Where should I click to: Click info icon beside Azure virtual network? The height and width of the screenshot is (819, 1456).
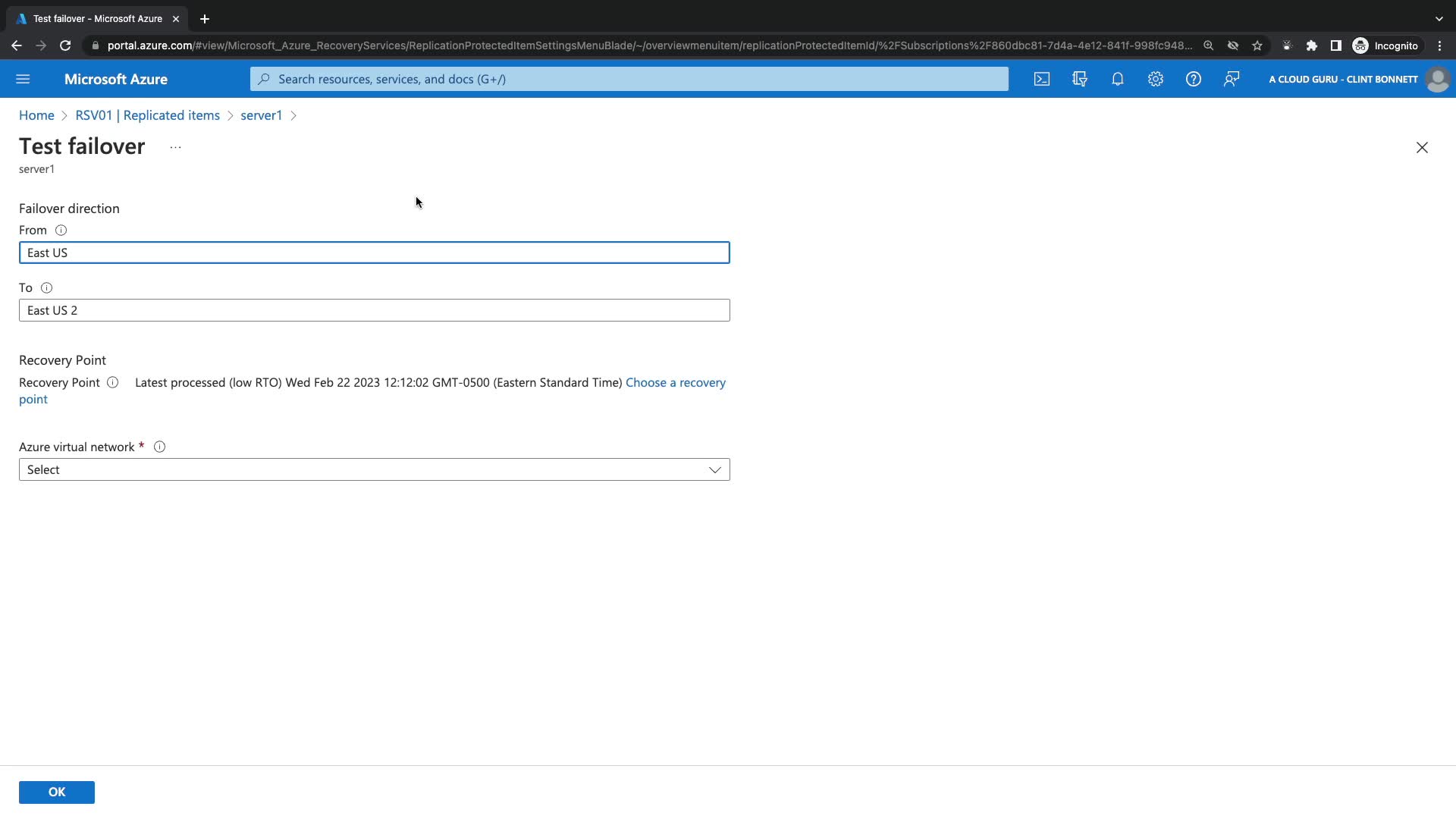pos(159,447)
